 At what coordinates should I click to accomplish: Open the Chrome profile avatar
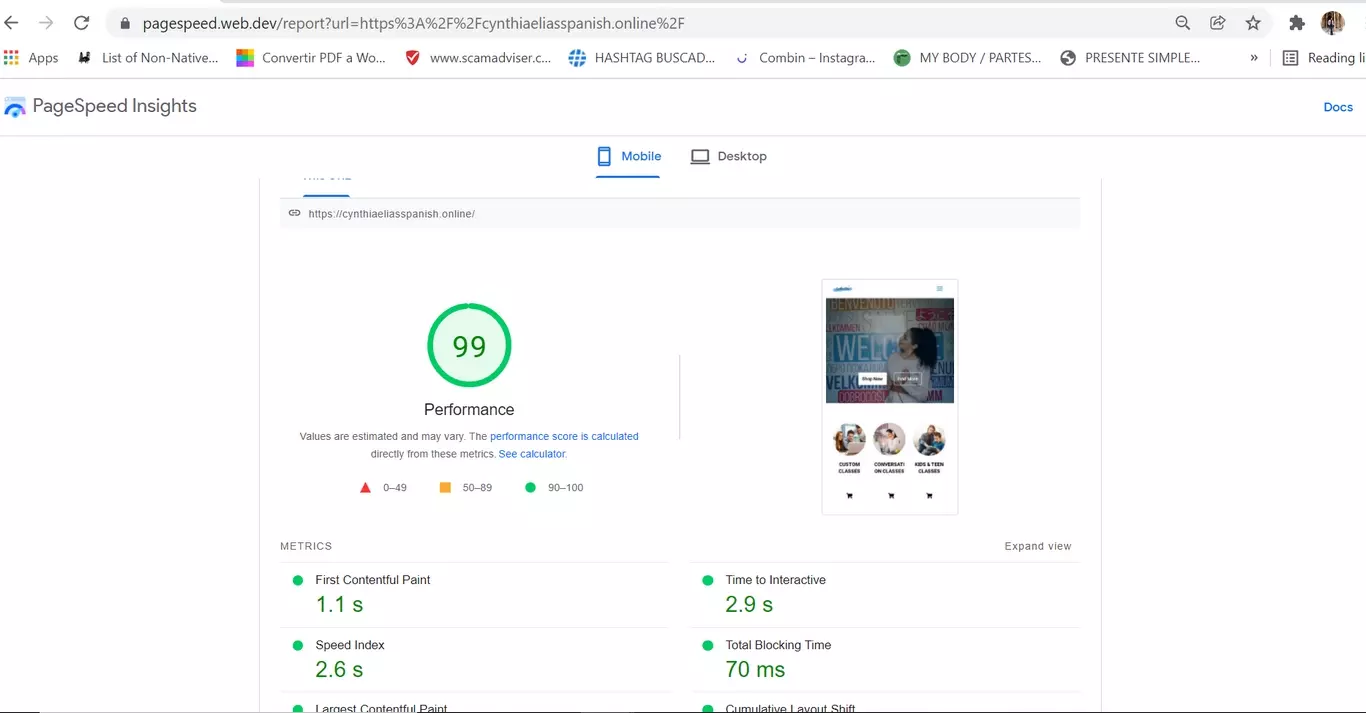[x=1332, y=23]
